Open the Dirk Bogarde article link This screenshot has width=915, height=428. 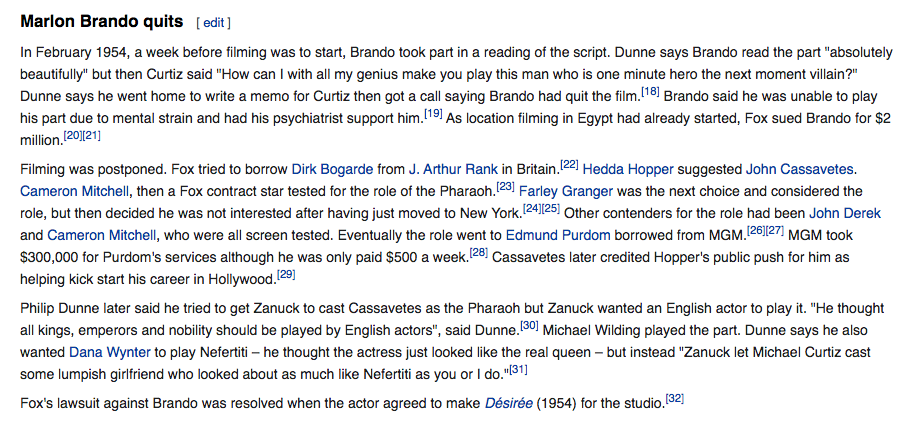(x=331, y=169)
